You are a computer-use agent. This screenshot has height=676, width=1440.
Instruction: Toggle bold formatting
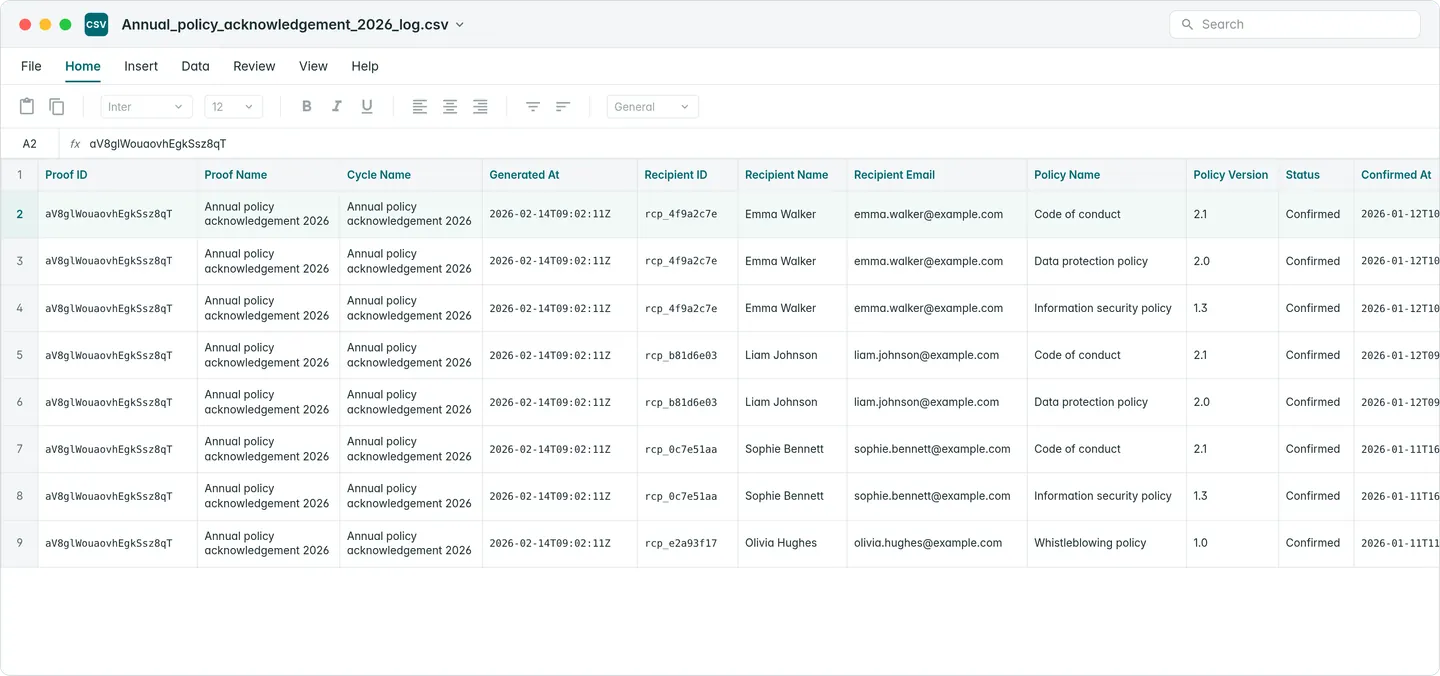click(x=307, y=106)
